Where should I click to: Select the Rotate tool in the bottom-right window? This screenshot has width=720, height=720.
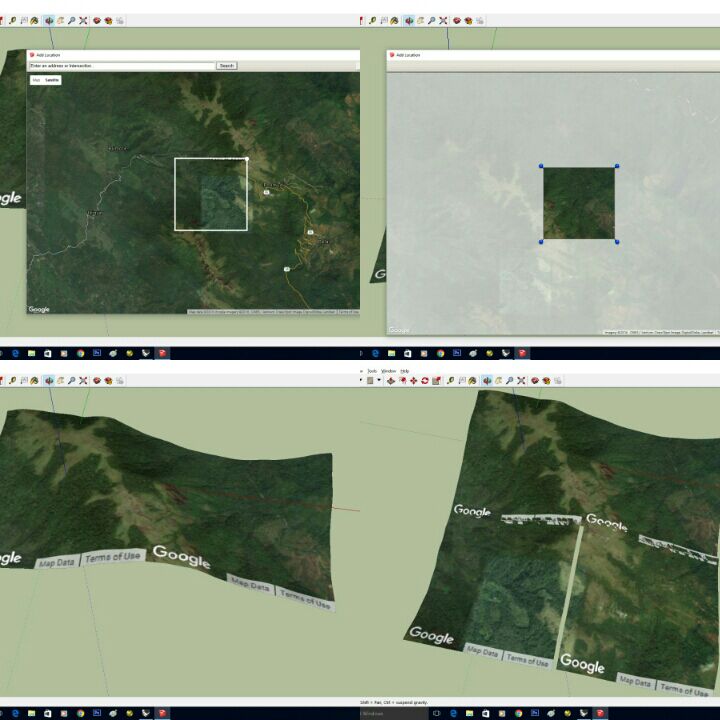[x=425, y=381]
